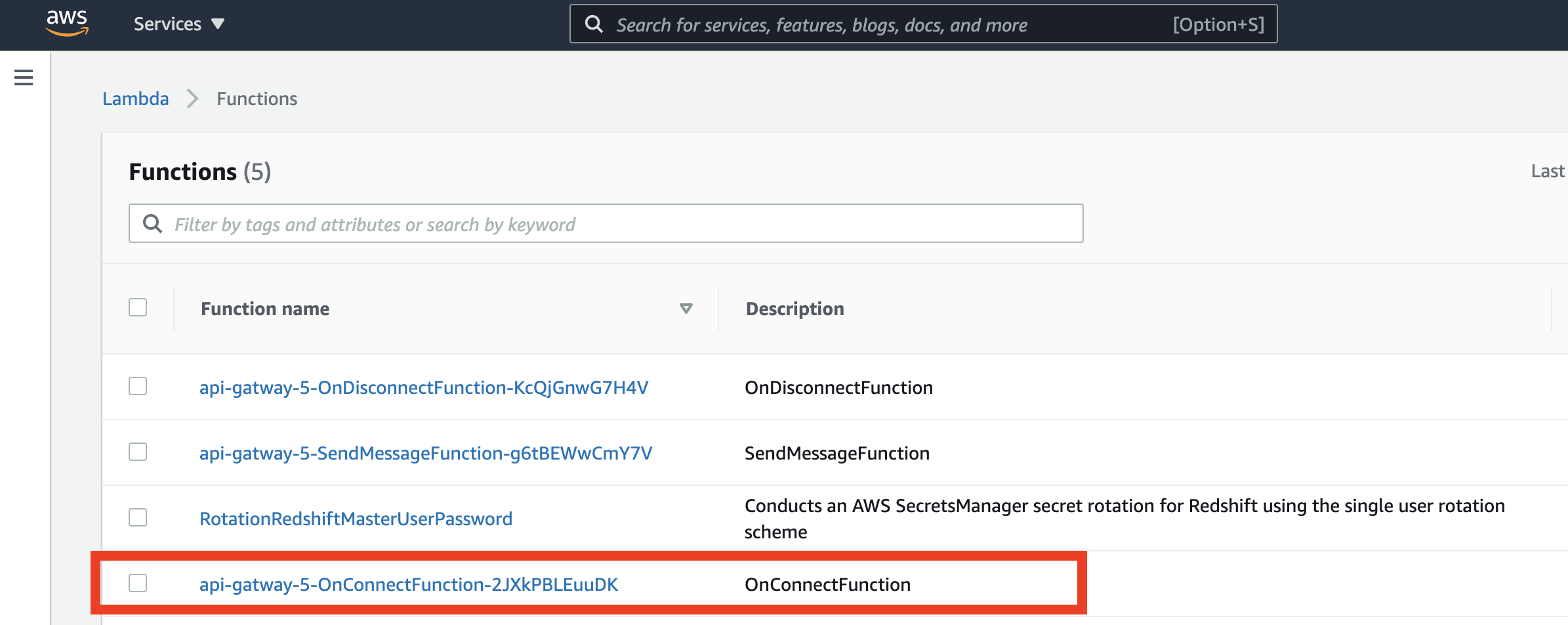Open RotationRedshiftMasterUserPassword function
This screenshot has width=1568, height=625.
tap(356, 519)
